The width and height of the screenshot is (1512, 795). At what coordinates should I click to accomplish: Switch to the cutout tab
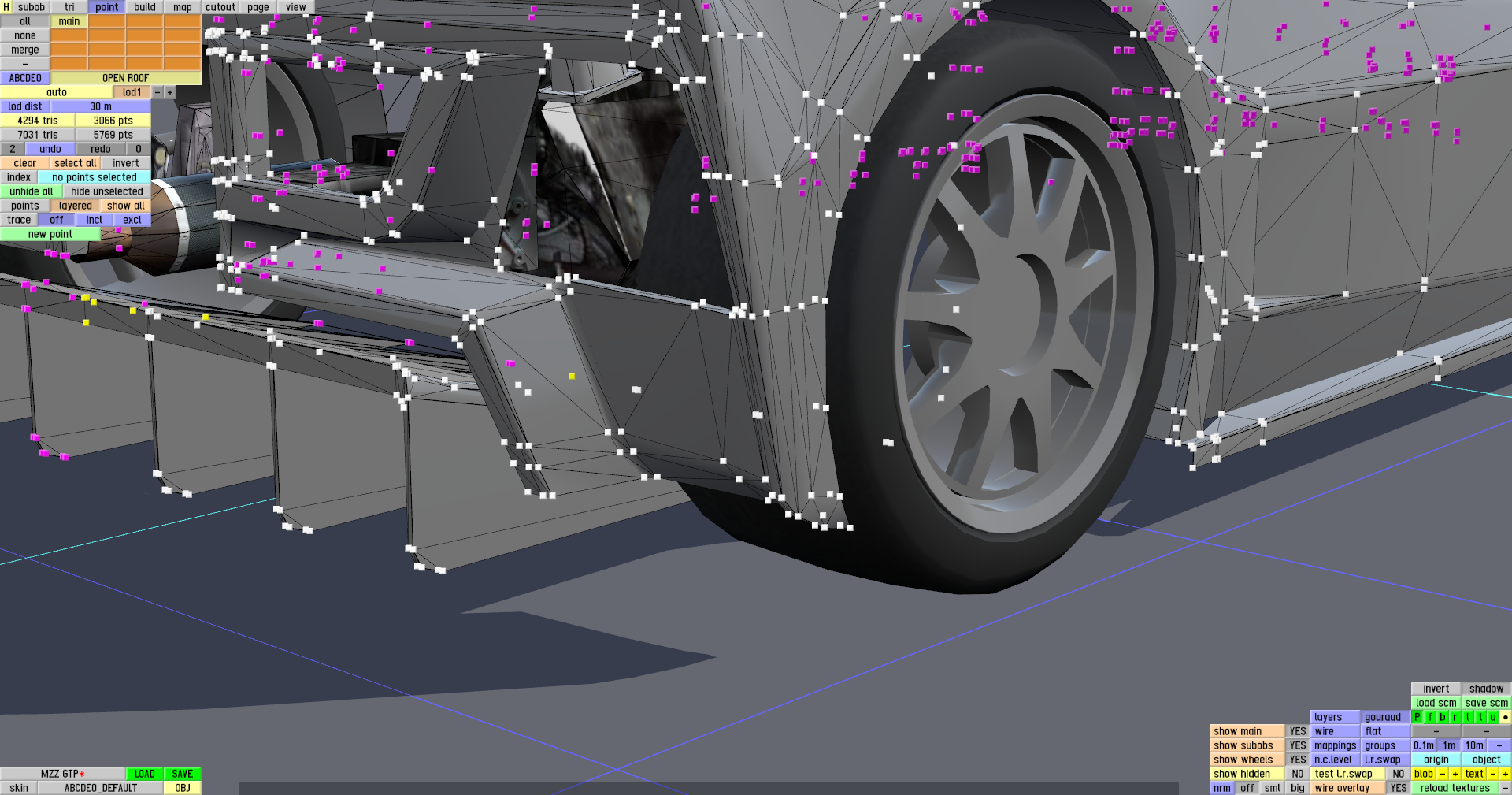(220, 7)
